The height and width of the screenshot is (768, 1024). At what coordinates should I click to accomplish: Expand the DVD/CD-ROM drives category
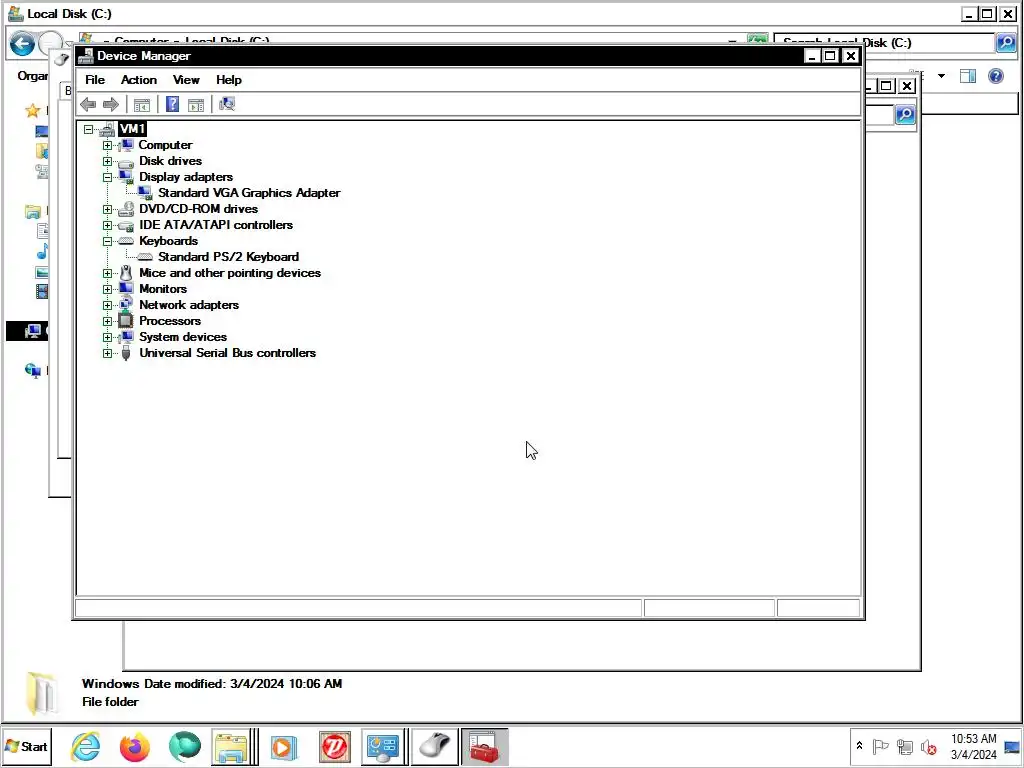coord(107,209)
